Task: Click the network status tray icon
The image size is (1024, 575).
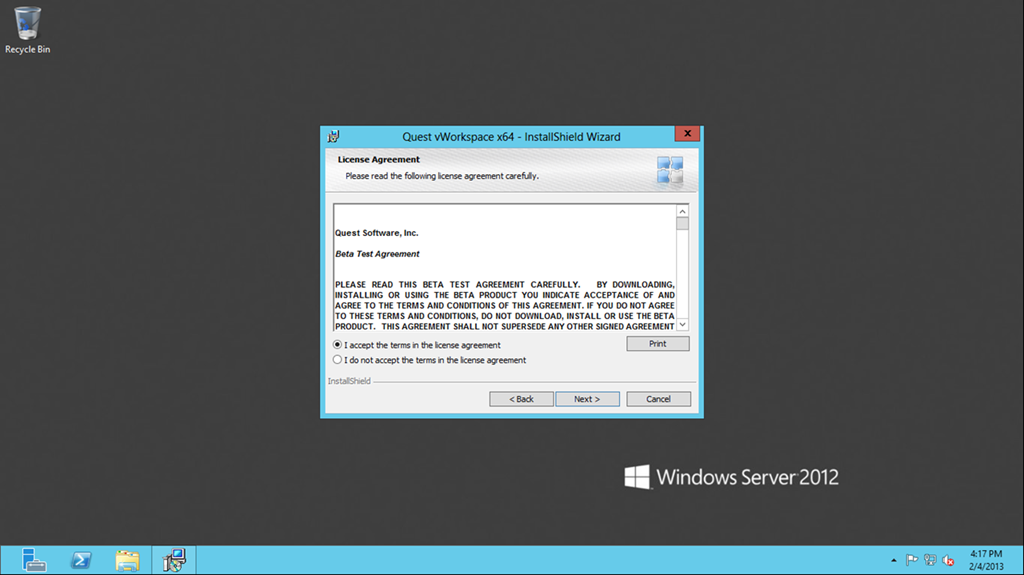Action: coord(930,560)
